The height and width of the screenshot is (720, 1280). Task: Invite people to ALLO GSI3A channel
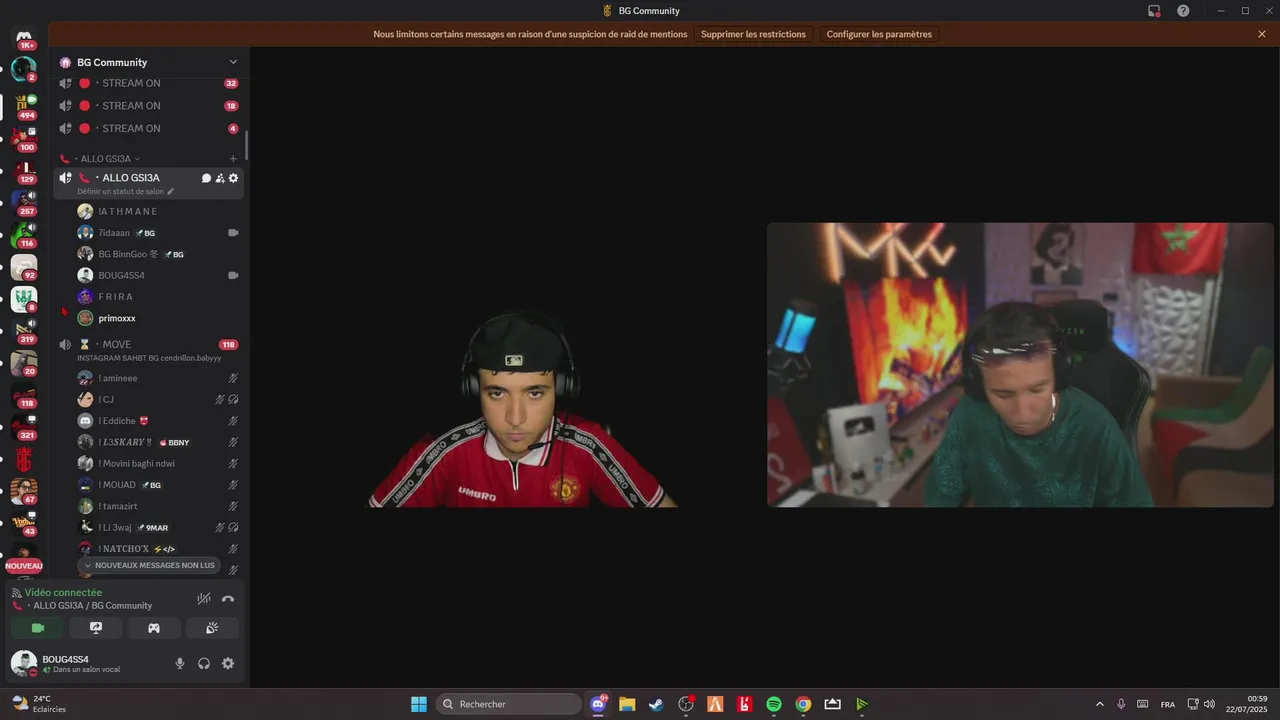point(220,178)
